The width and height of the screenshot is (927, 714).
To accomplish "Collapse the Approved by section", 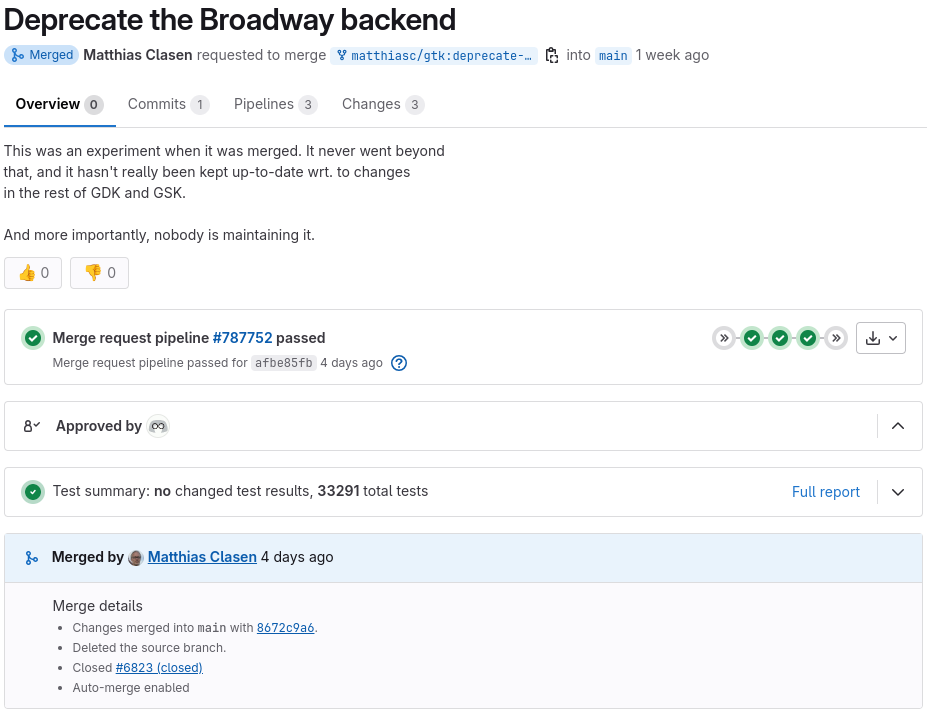I will click(898, 426).
